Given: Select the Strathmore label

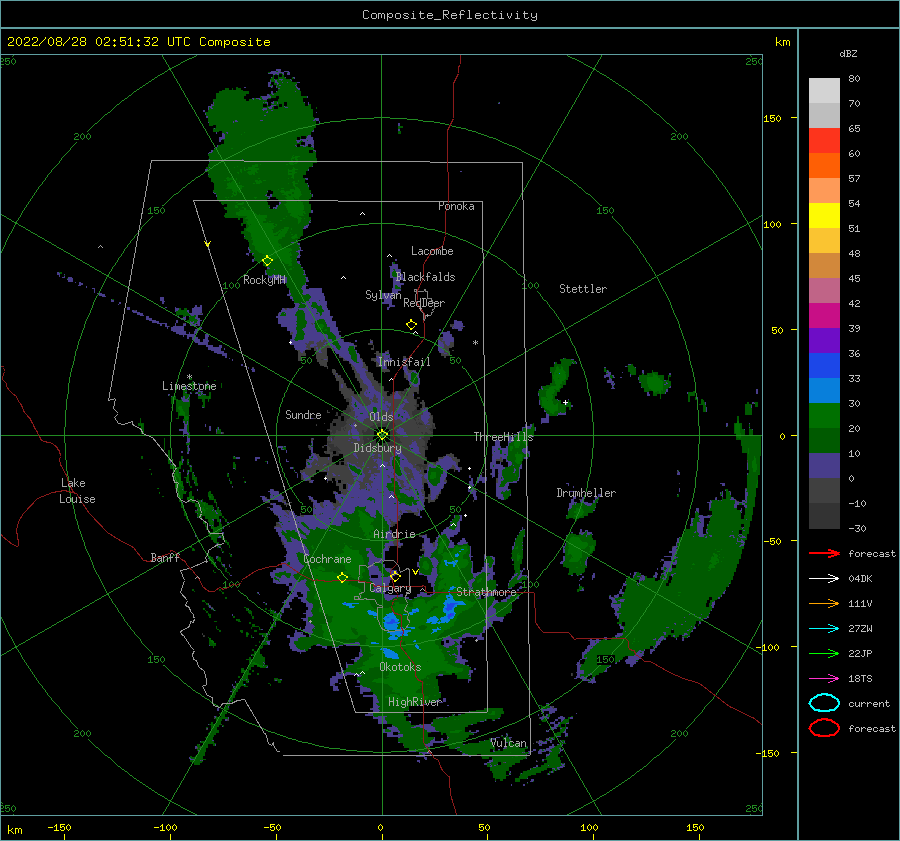Looking at the screenshot, I should click(486, 592).
